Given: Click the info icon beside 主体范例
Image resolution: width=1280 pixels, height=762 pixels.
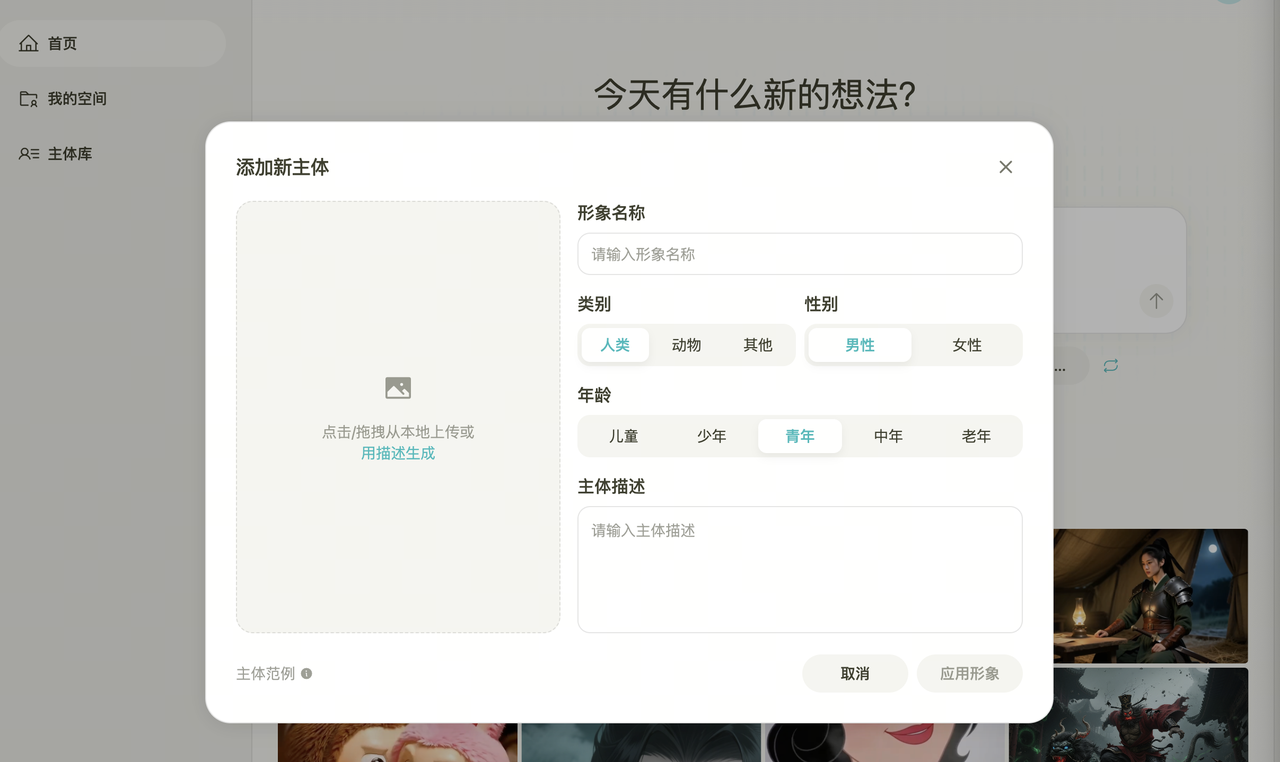Looking at the screenshot, I should pyautogui.click(x=306, y=674).
